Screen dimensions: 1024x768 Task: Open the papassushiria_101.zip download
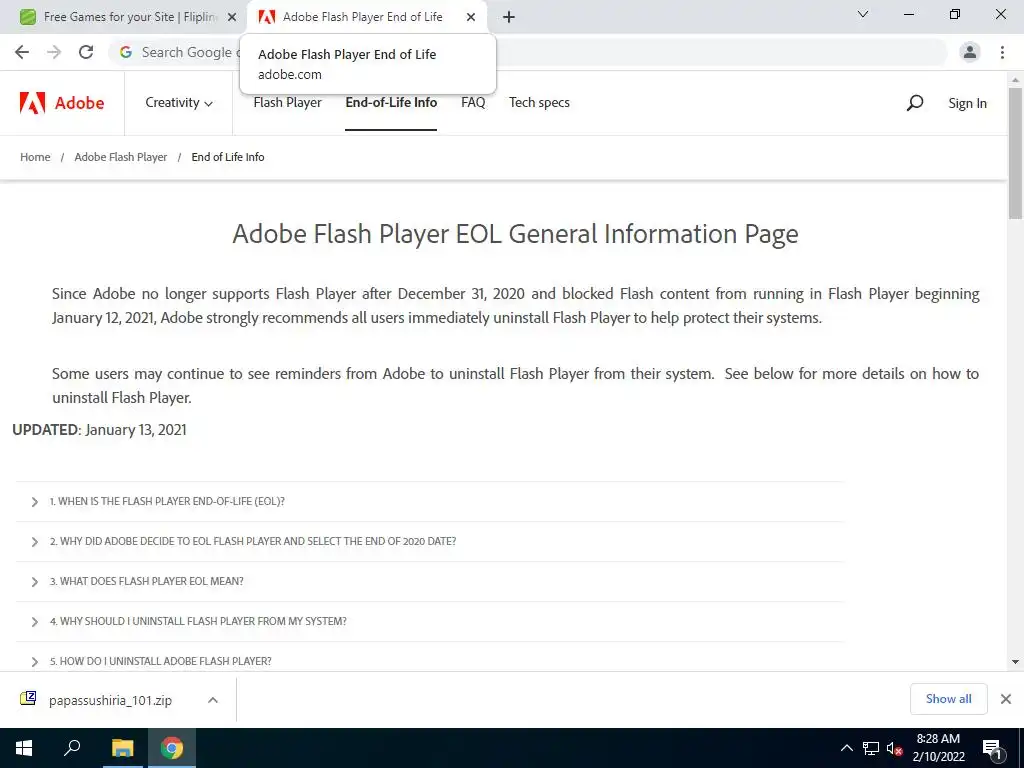[110, 700]
